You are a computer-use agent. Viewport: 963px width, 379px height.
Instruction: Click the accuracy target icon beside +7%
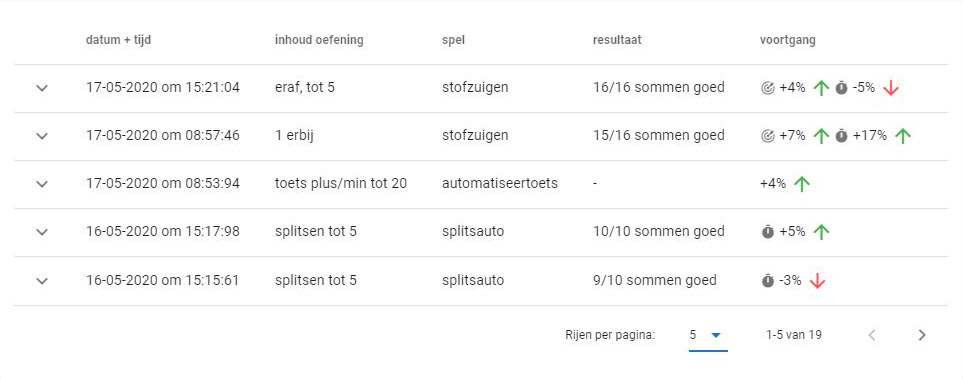(767, 136)
